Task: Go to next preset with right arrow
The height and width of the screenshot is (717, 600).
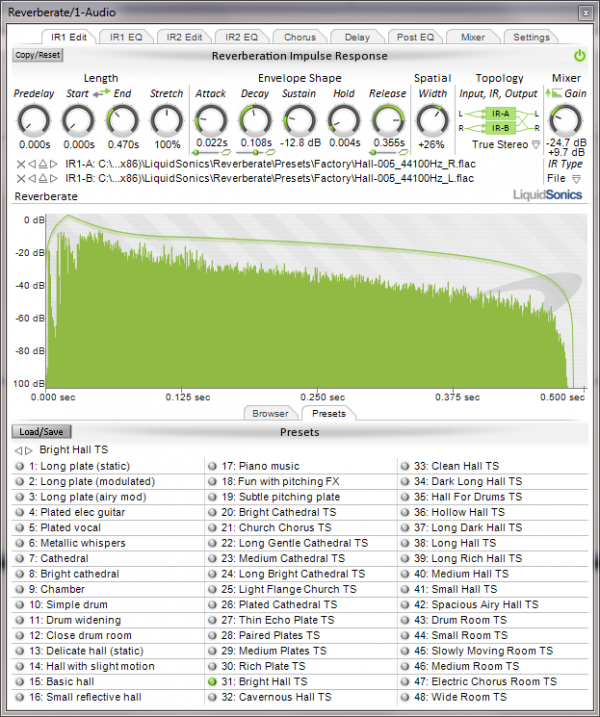Action: coord(29,450)
